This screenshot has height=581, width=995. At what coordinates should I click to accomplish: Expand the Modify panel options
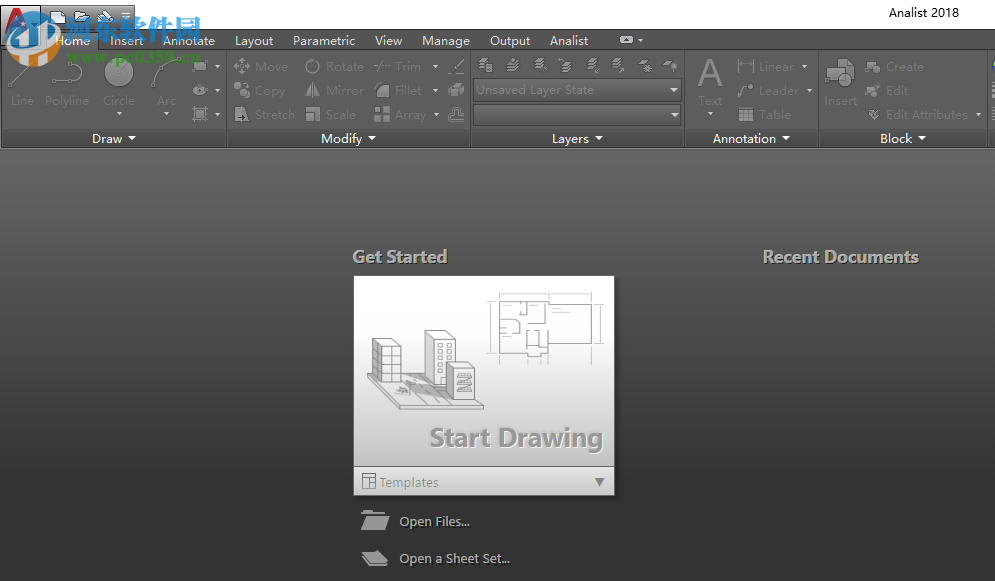(x=348, y=139)
